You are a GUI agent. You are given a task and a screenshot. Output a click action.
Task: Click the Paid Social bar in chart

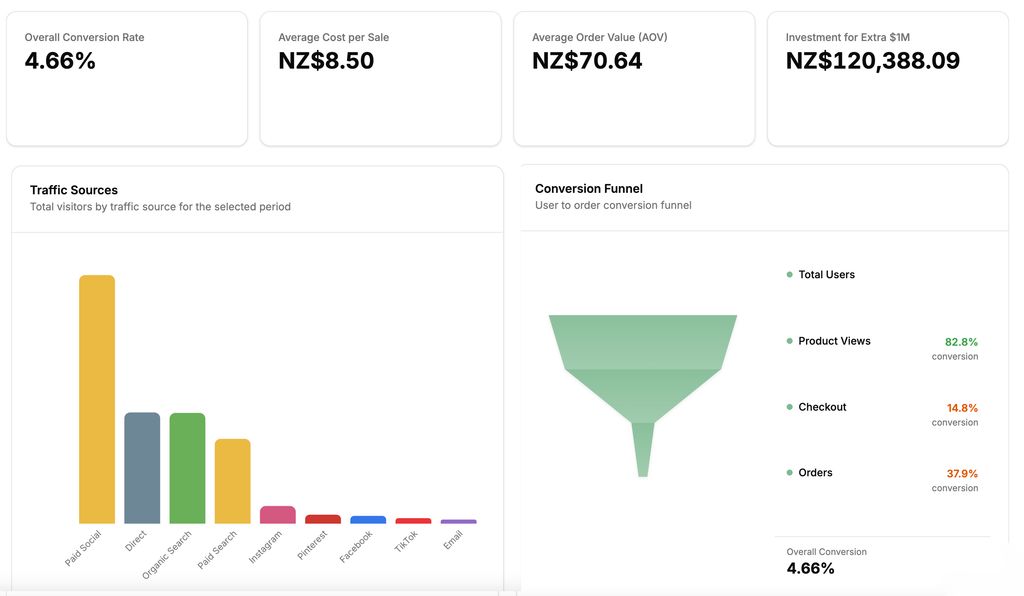[x=97, y=399]
